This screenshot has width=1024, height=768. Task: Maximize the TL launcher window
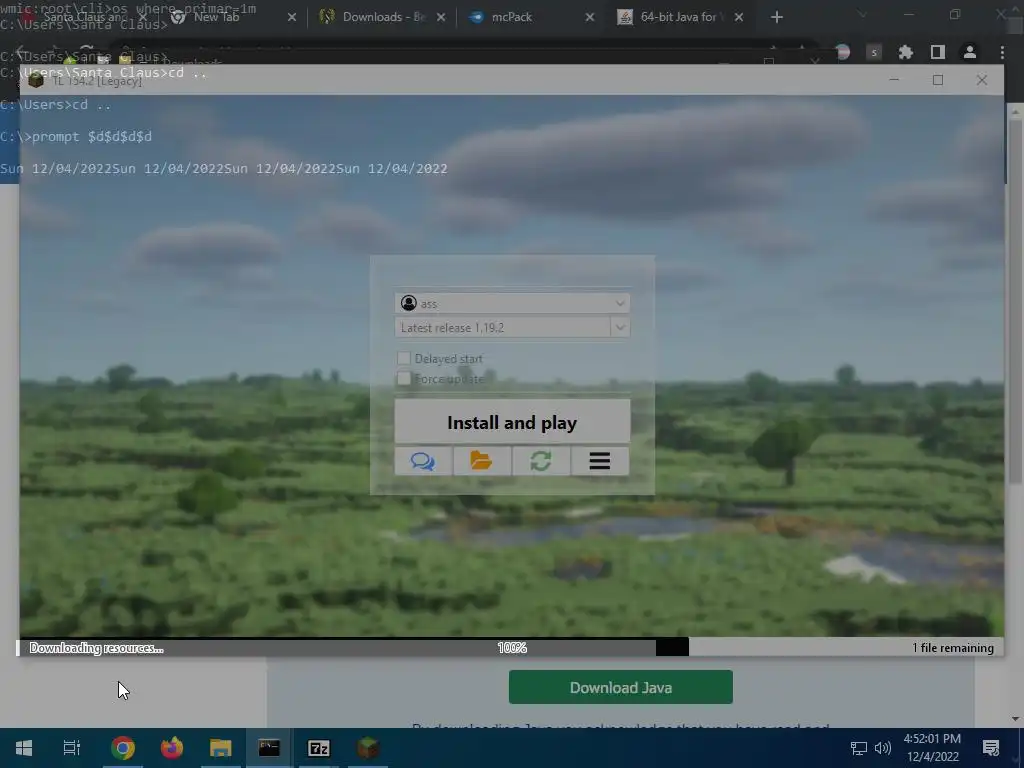pyautogui.click(x=938, y=80)
